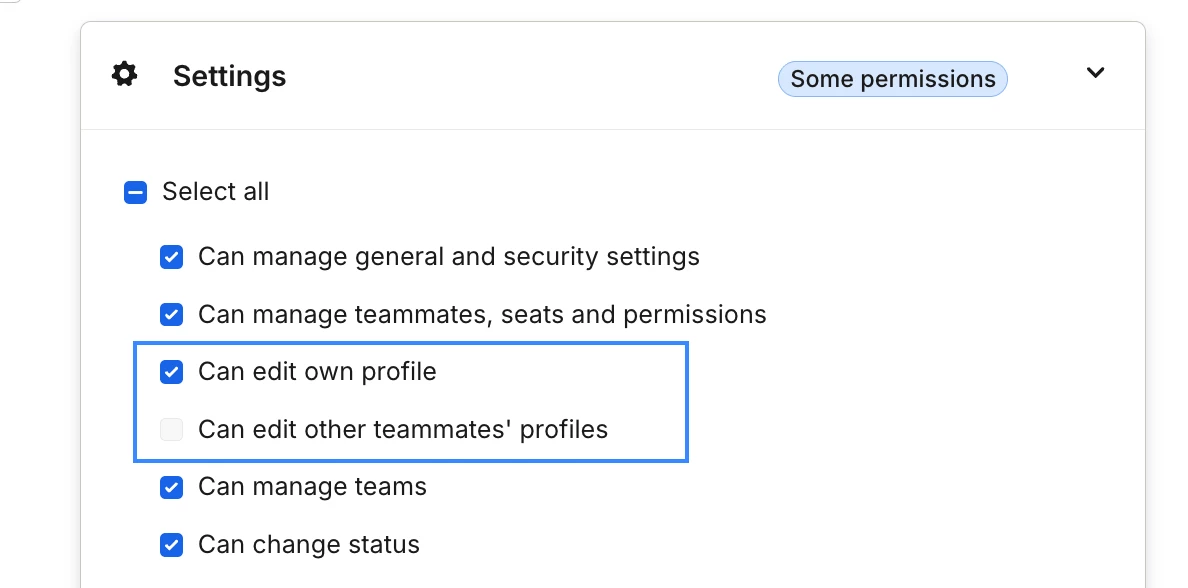Click the Settings section title

pyautogui.click(x=230, y=76)
